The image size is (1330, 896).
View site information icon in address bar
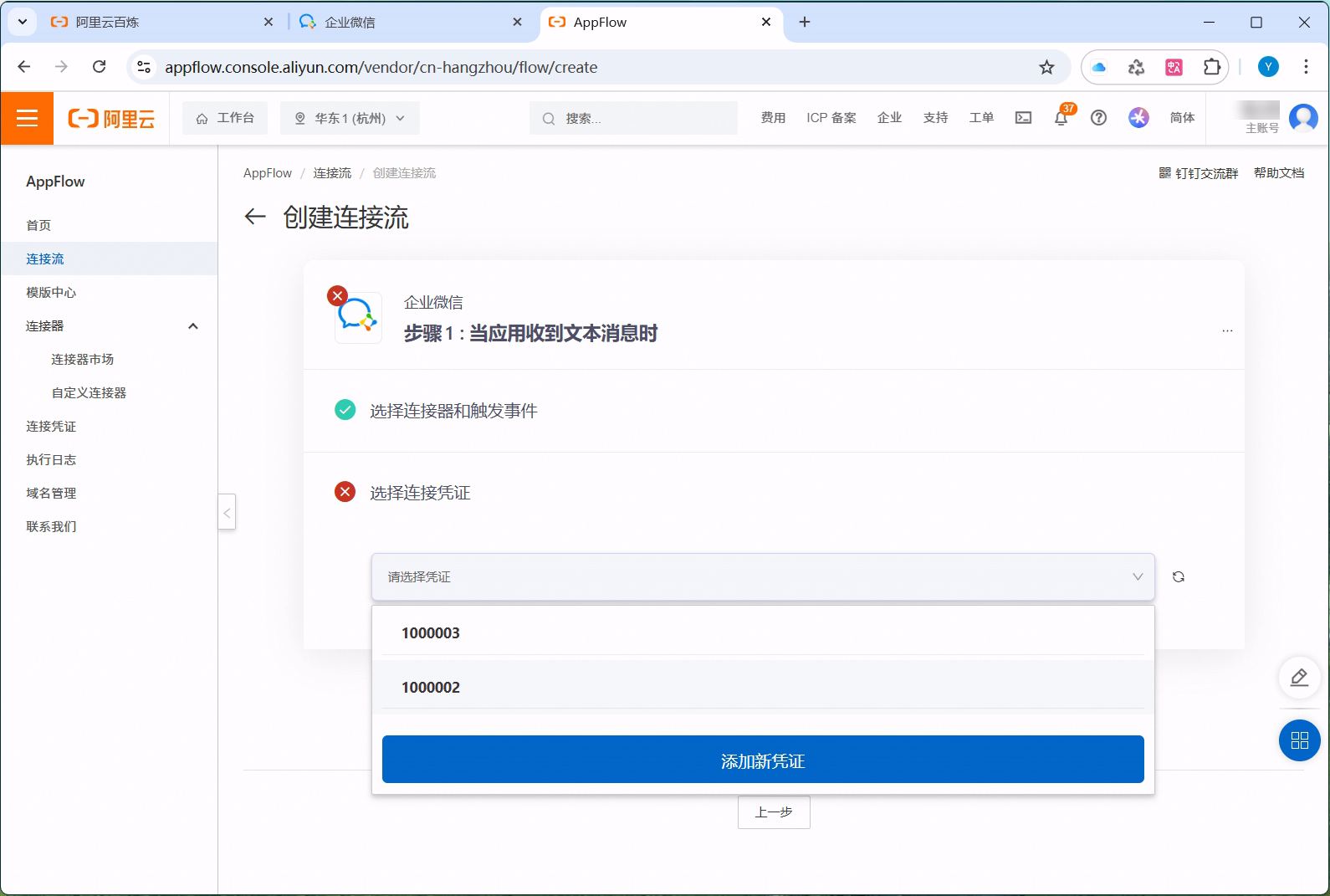(145, 67)
